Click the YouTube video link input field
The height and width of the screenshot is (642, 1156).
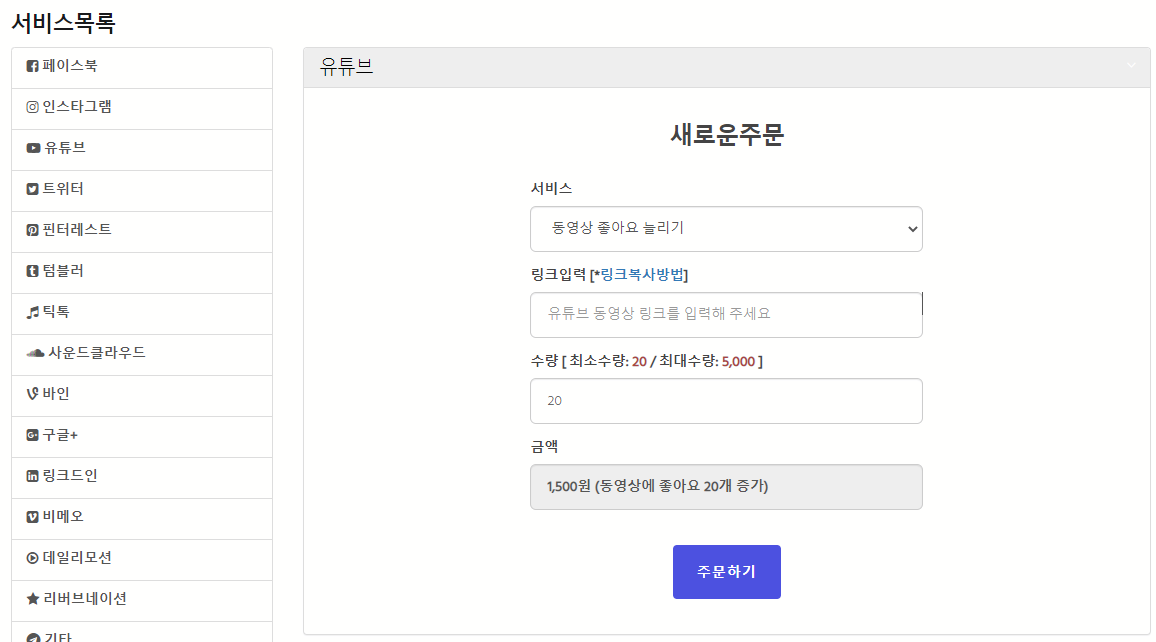coord(726,315)
